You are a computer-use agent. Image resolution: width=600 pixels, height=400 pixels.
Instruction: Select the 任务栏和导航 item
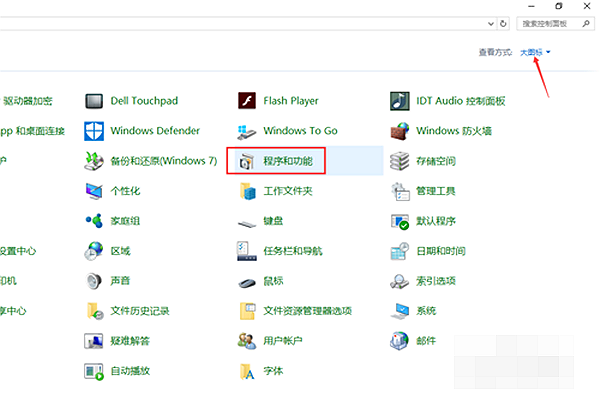click(293, 251)
